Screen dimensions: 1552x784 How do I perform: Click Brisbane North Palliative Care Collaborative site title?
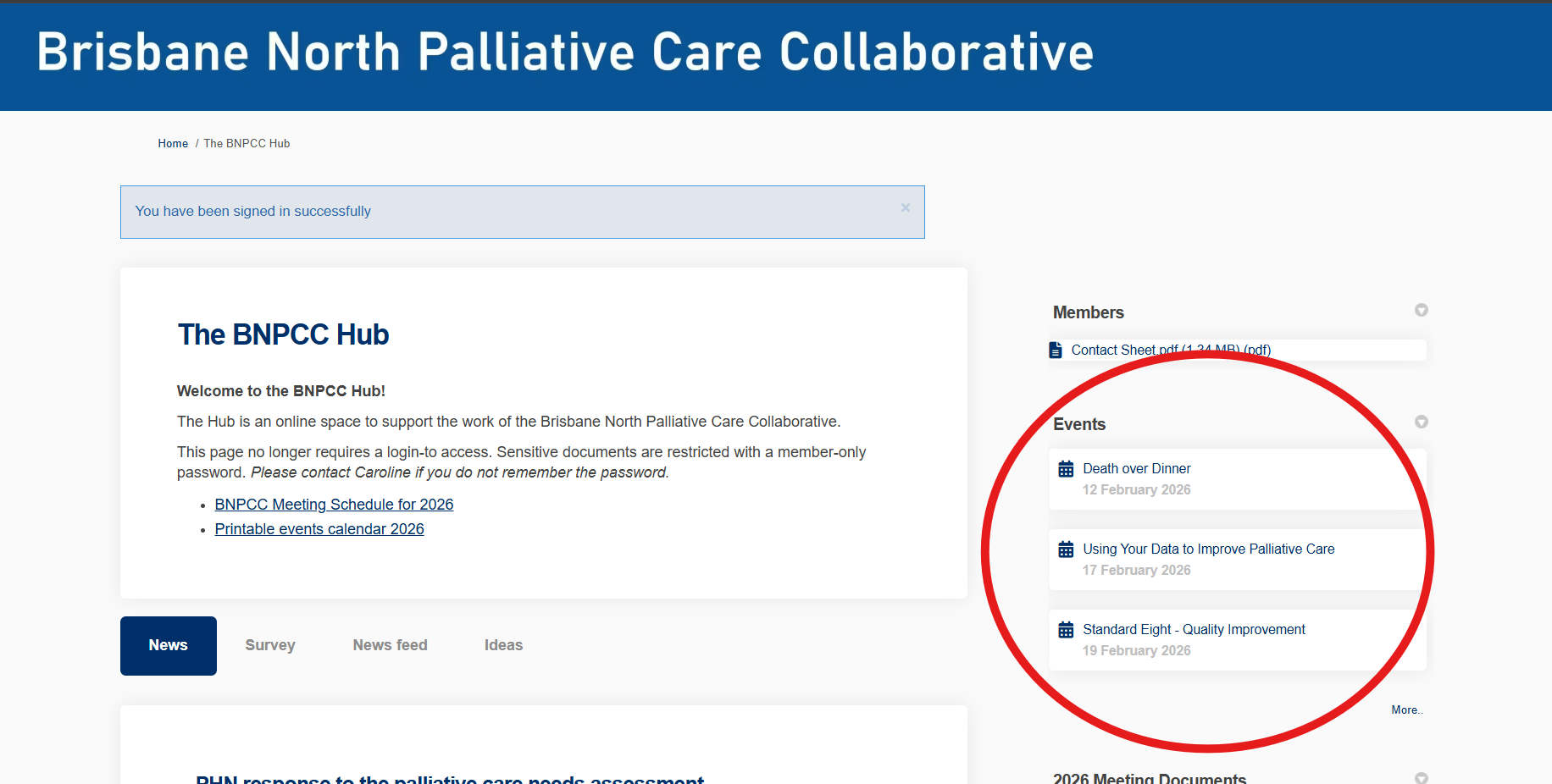pyautogui.click(x=565, y=52)
